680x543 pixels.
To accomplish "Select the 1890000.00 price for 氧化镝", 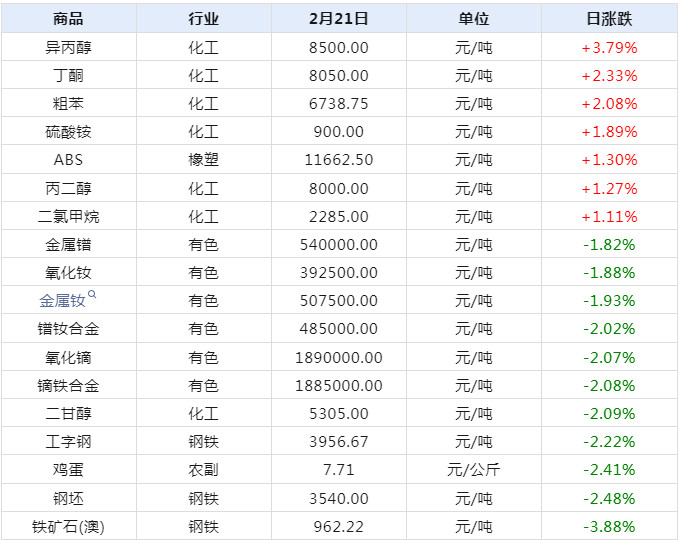I will tap(338, 357).
